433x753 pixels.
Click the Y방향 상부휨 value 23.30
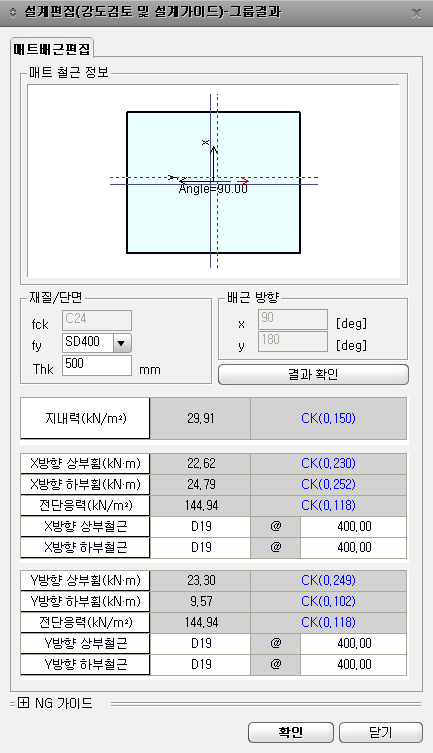tap(200, 581)
